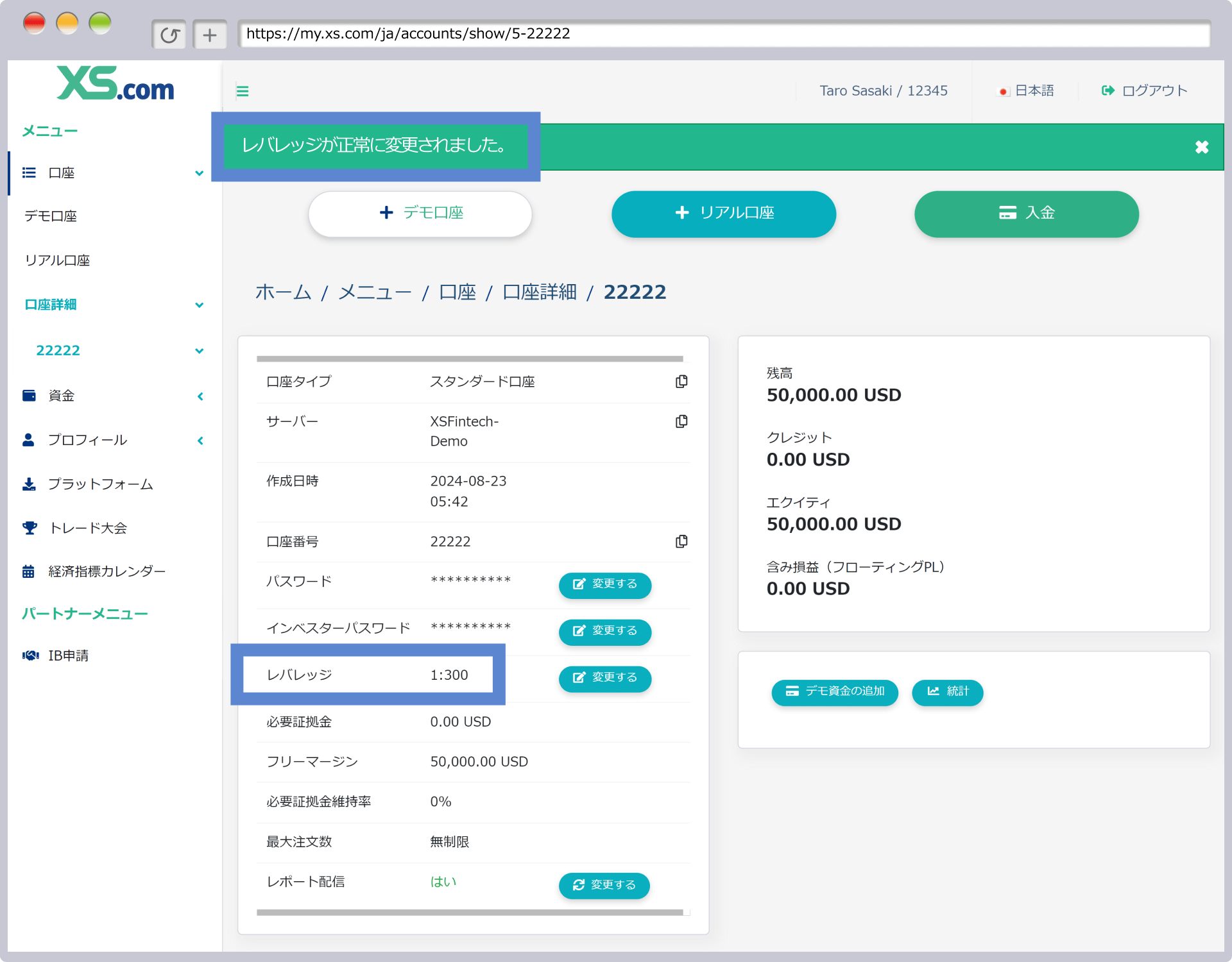Select 口座詳細 in the sidebar
The height and width of the screenshot is (962, 1232).
[51, 305]
